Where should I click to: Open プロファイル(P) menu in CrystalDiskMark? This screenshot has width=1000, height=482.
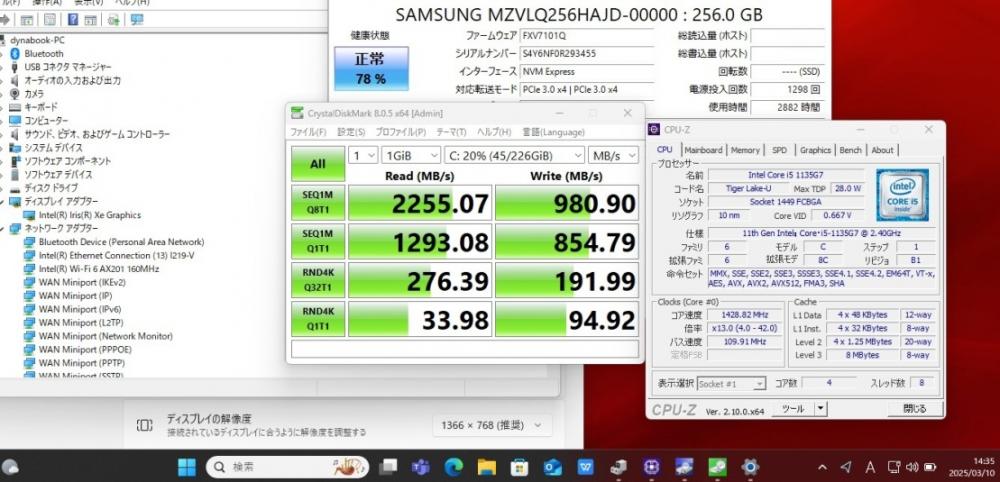tap(401, 132)
